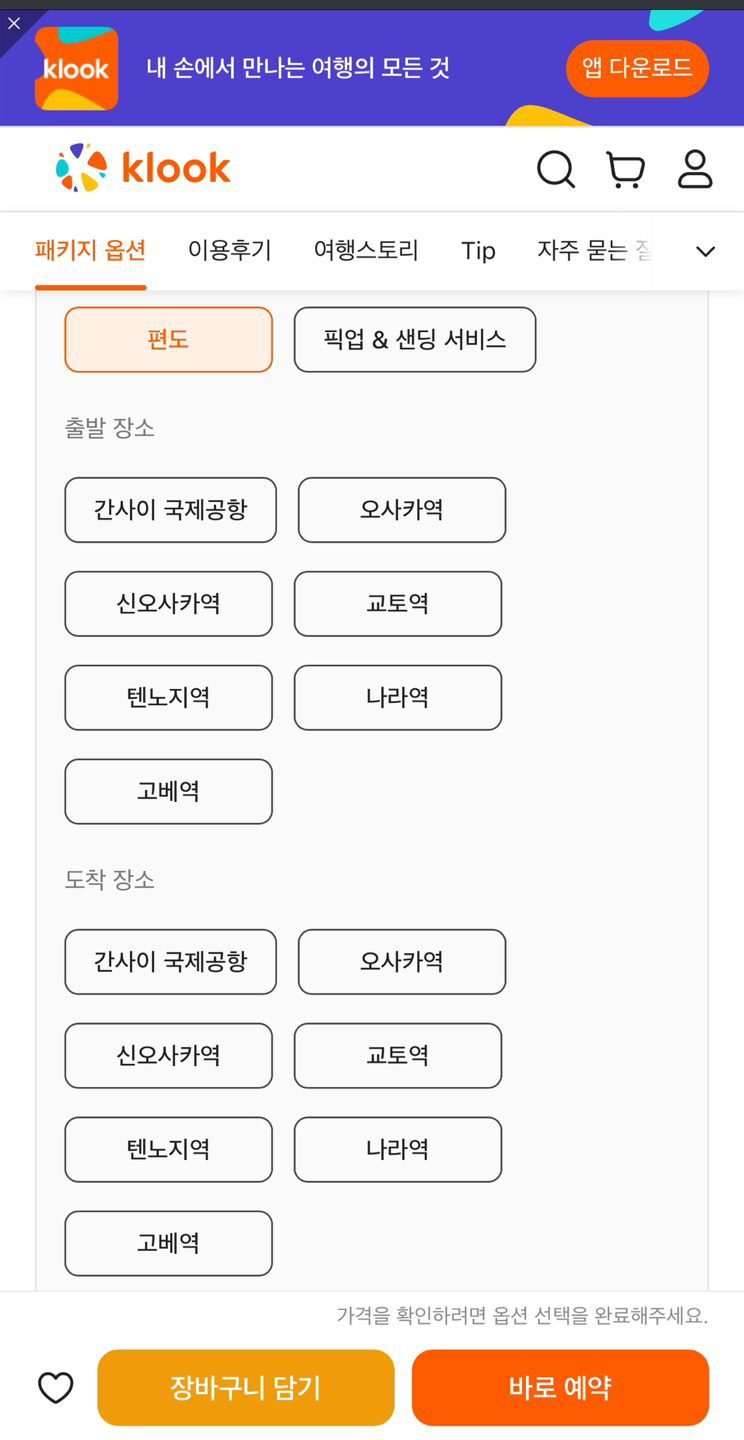
Task: Open the search magnifier icon
Action: (x=555, y=169)
